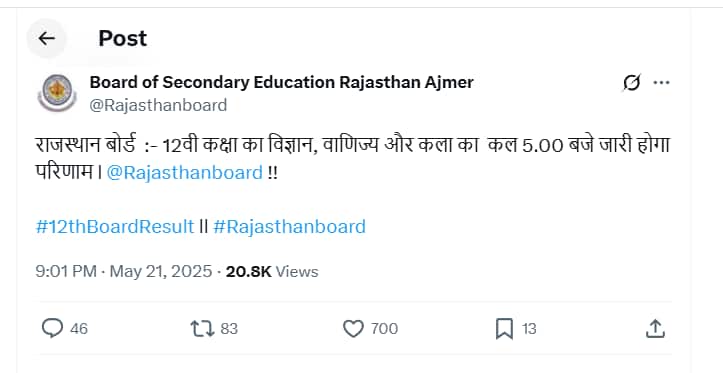Image resolution: width=723 pixels, height=373 pixels.
Task: Click the 9:01 PM · May 21, 2025 timestamp
Action: [x=124, y=272]
